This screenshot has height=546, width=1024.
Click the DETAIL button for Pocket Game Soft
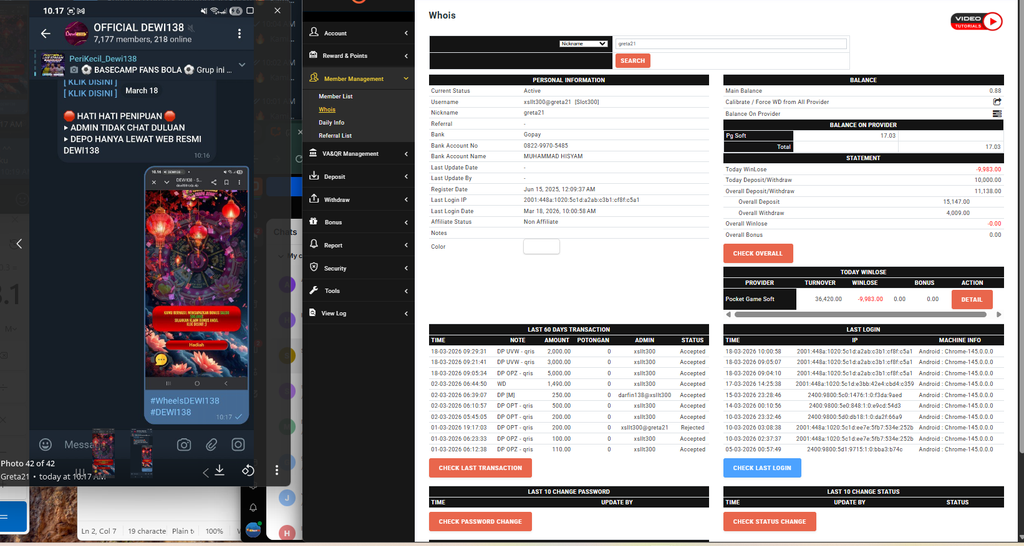(972, 299)
